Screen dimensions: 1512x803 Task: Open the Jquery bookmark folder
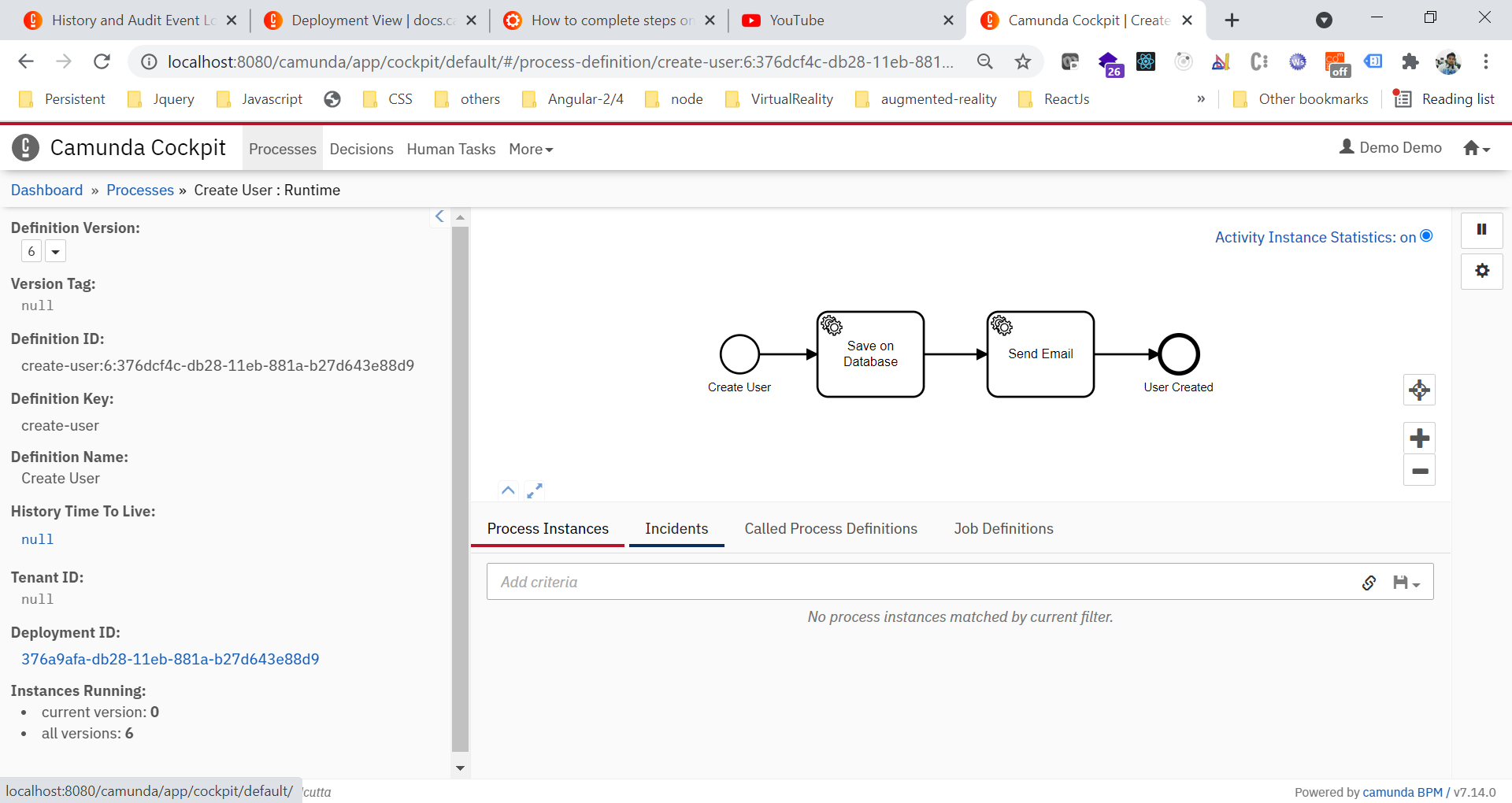(161, 99)
